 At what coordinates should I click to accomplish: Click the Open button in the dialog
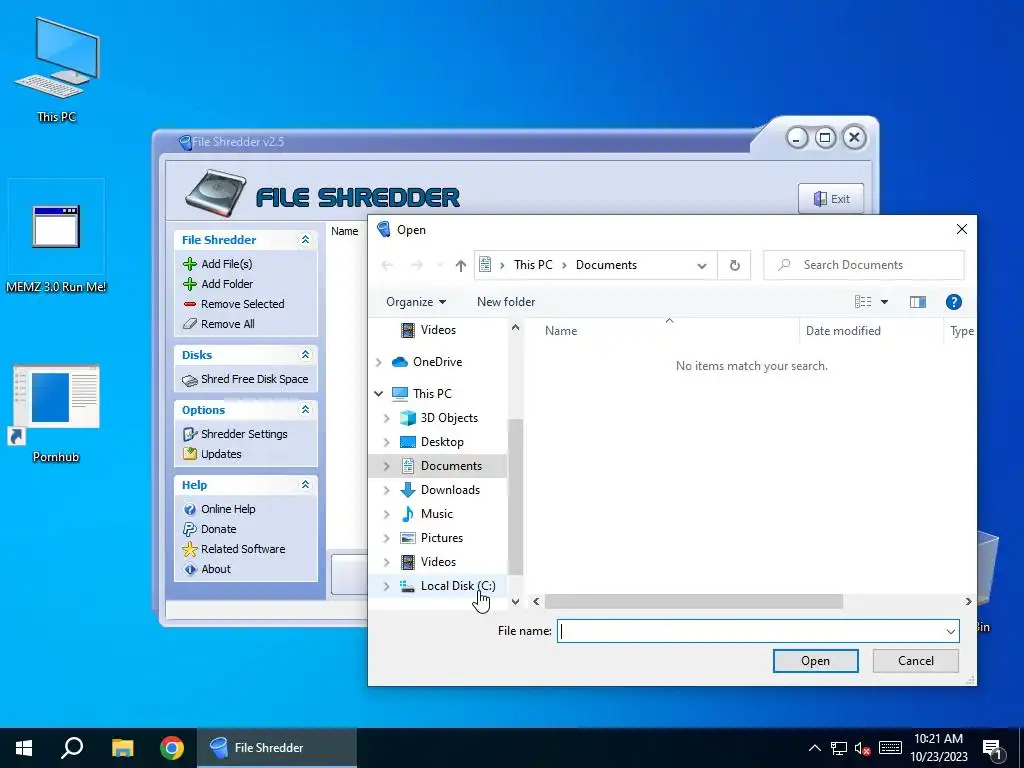[816, 661]
